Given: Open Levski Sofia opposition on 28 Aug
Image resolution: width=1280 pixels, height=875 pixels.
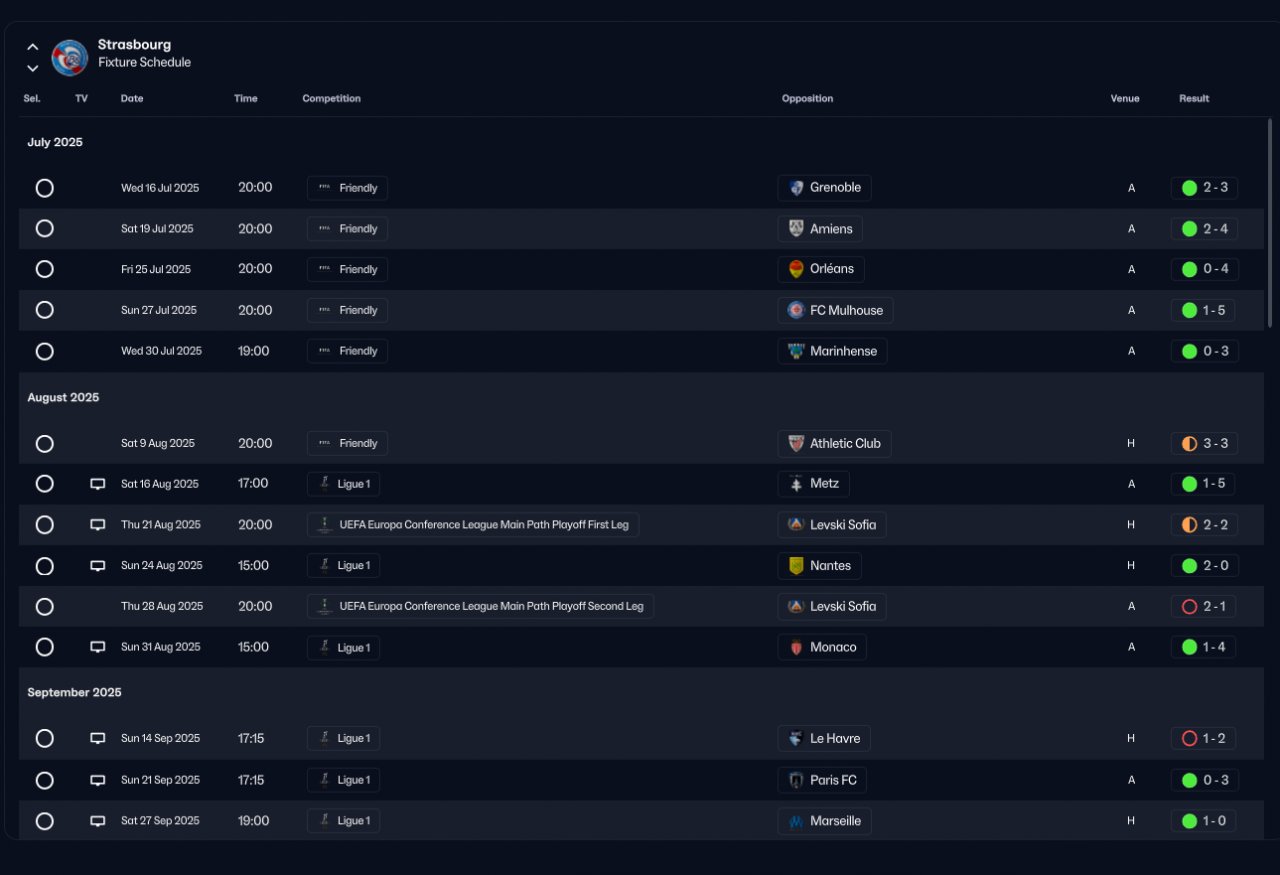Looking at the screenshot, I should pyautogui.click(x=832, y=606).
